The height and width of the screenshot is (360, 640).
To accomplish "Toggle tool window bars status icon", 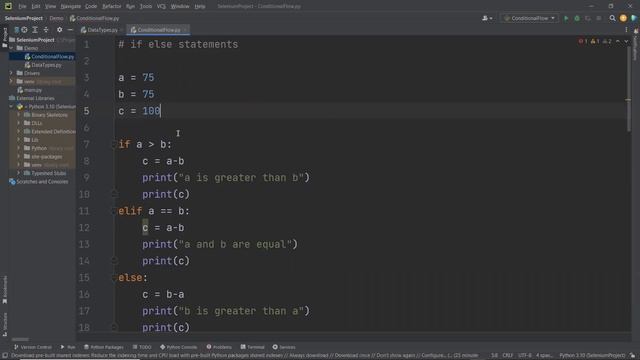I will click(x=5, y=356).
